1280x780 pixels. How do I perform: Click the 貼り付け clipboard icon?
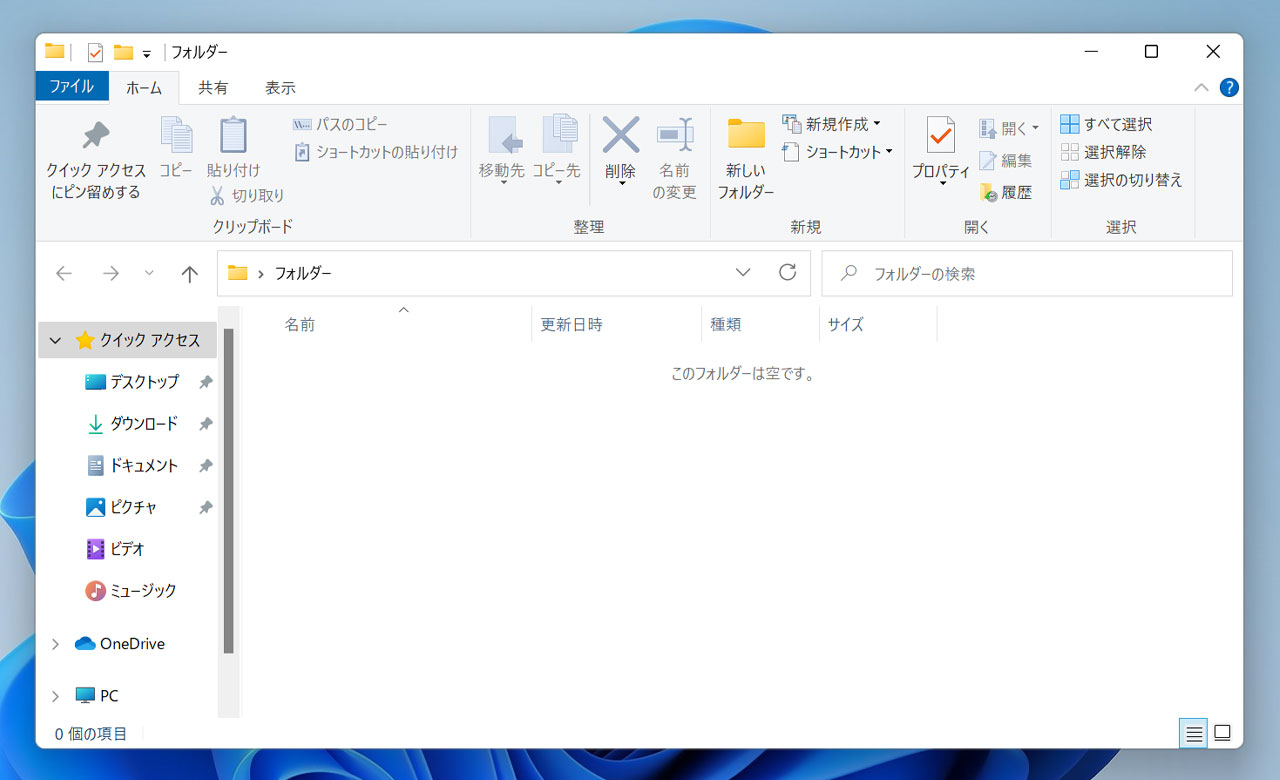click(233, 135)
